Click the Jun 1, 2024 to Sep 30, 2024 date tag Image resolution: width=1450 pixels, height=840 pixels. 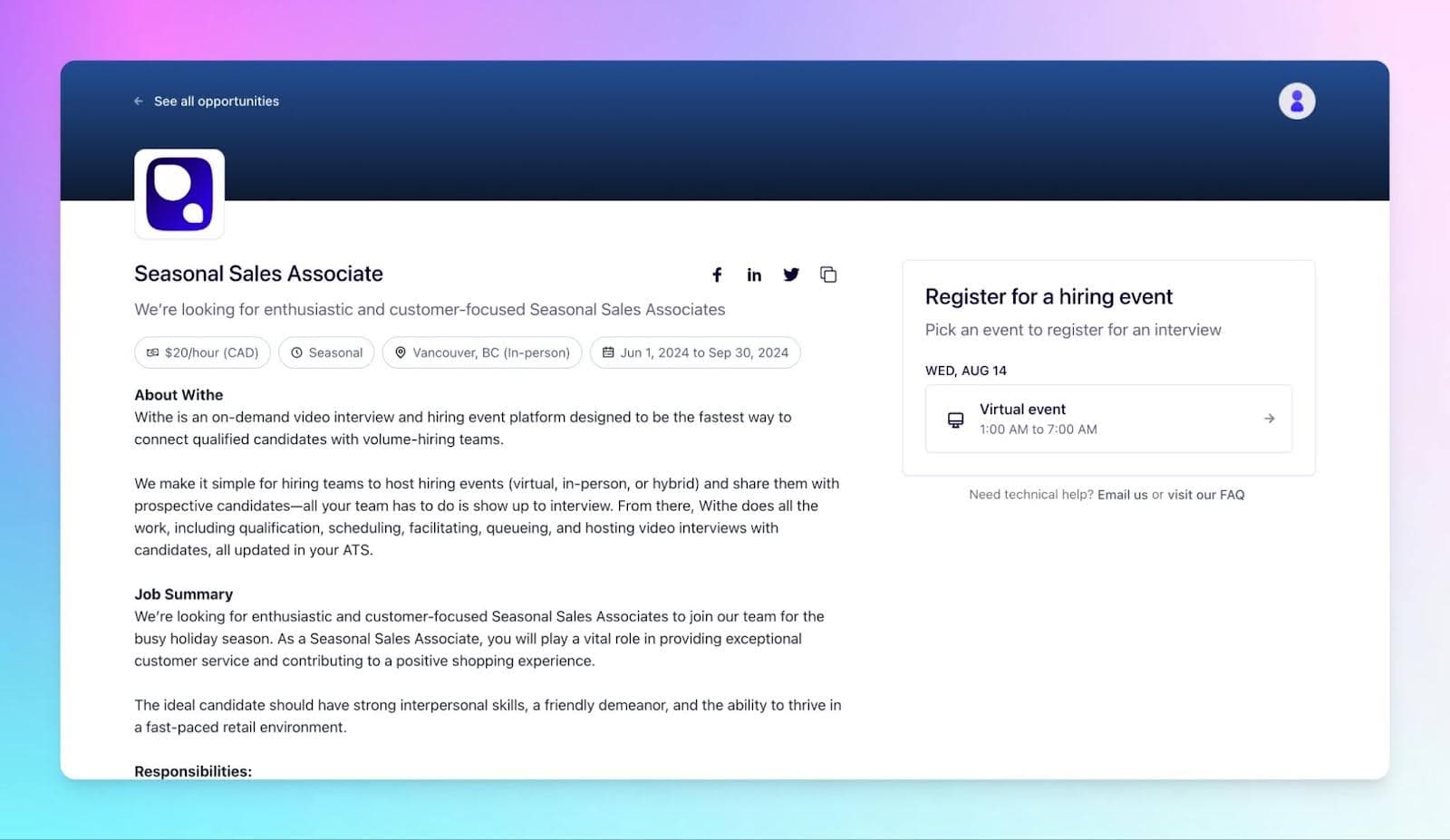(x=695, y=352)
